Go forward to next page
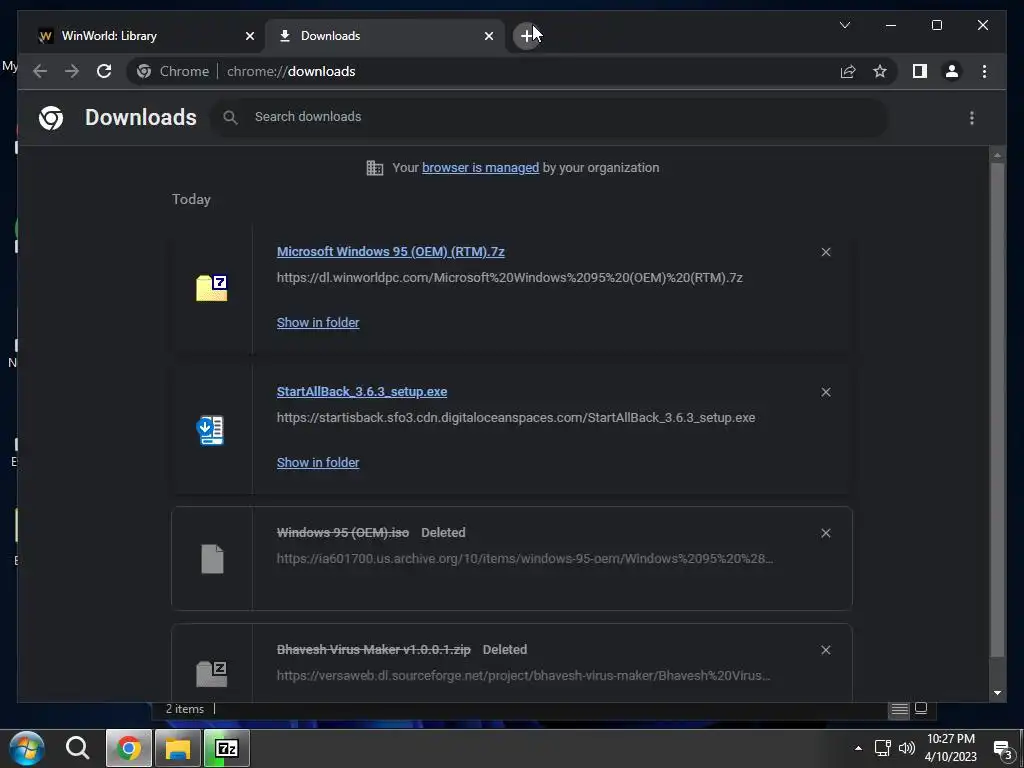Viewport: 1024px width, 768px height. point(72,71)
